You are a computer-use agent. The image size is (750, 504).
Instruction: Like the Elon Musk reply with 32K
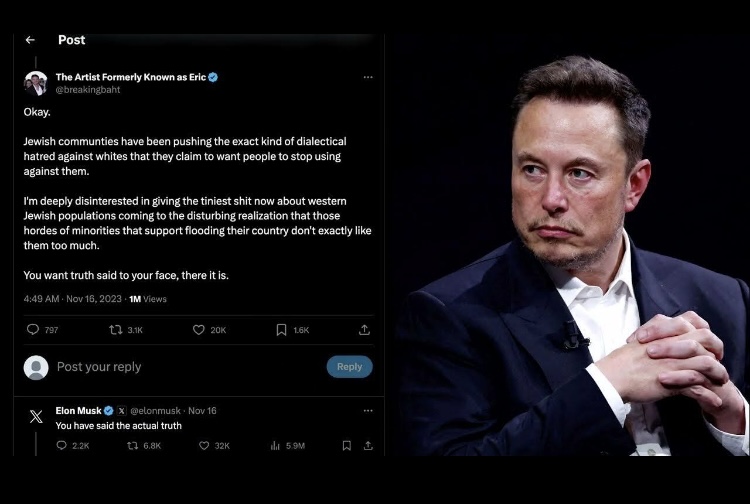click(x=214, y=446)
